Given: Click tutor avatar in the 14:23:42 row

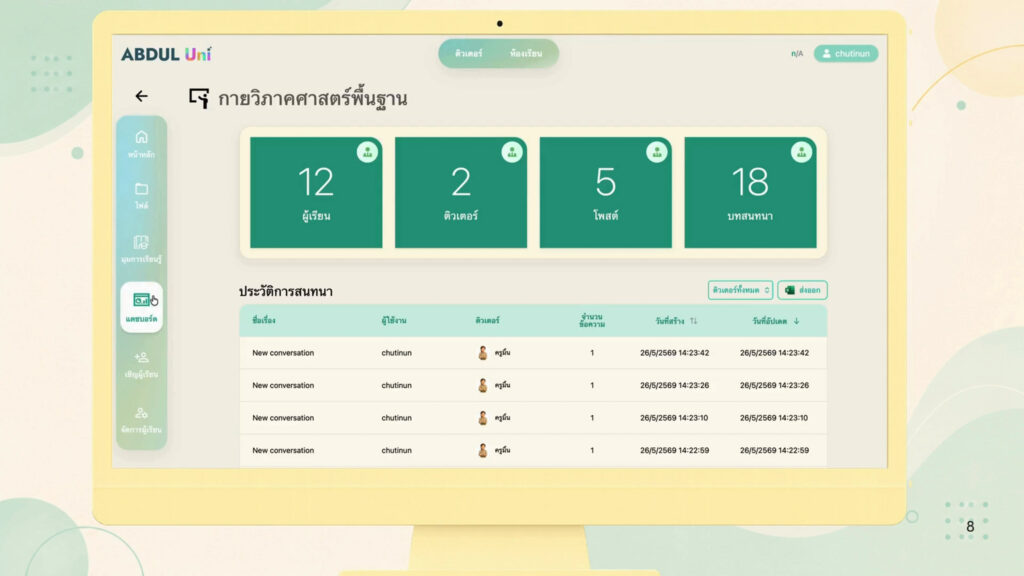Looking at the screenshot, I should tap(483, 353).
